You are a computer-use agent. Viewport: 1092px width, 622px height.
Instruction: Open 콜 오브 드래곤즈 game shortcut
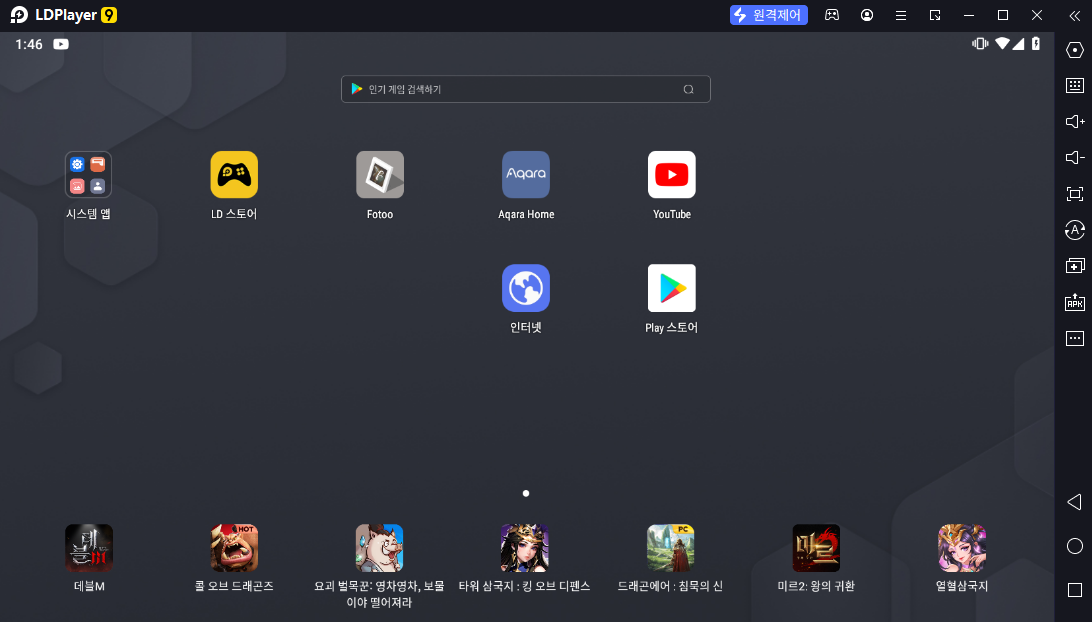coord(234,548)
